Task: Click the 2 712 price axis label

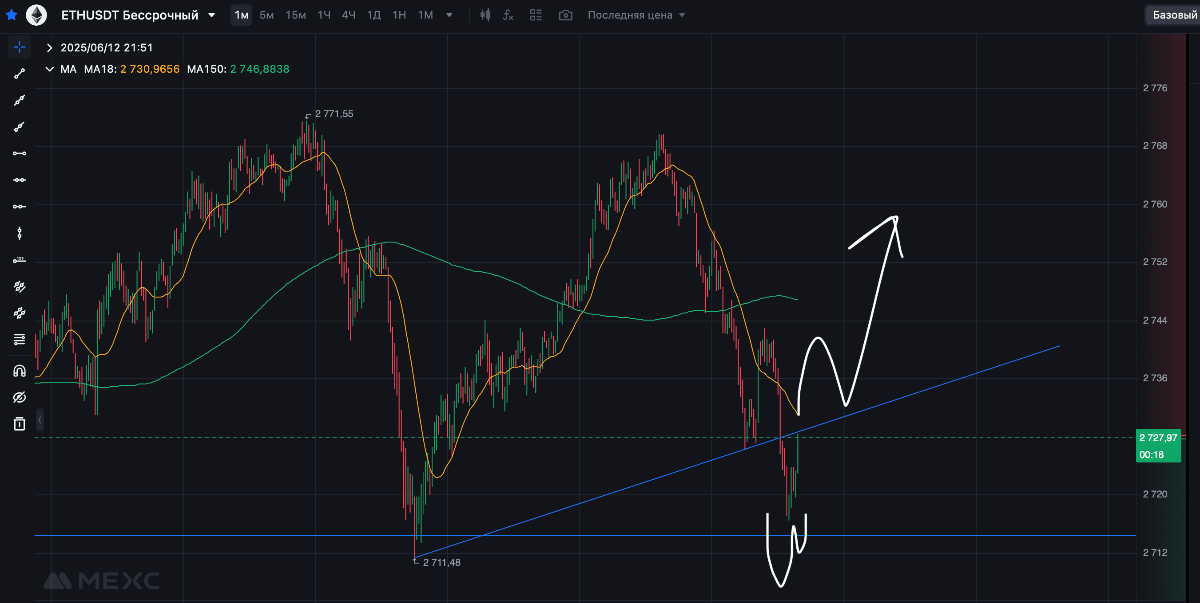Action: 1155,552
